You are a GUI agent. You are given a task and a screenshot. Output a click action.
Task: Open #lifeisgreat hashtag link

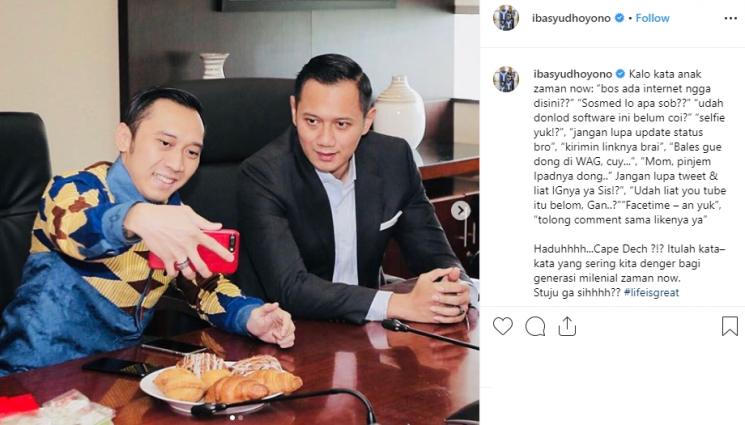[x=651, y=292]
